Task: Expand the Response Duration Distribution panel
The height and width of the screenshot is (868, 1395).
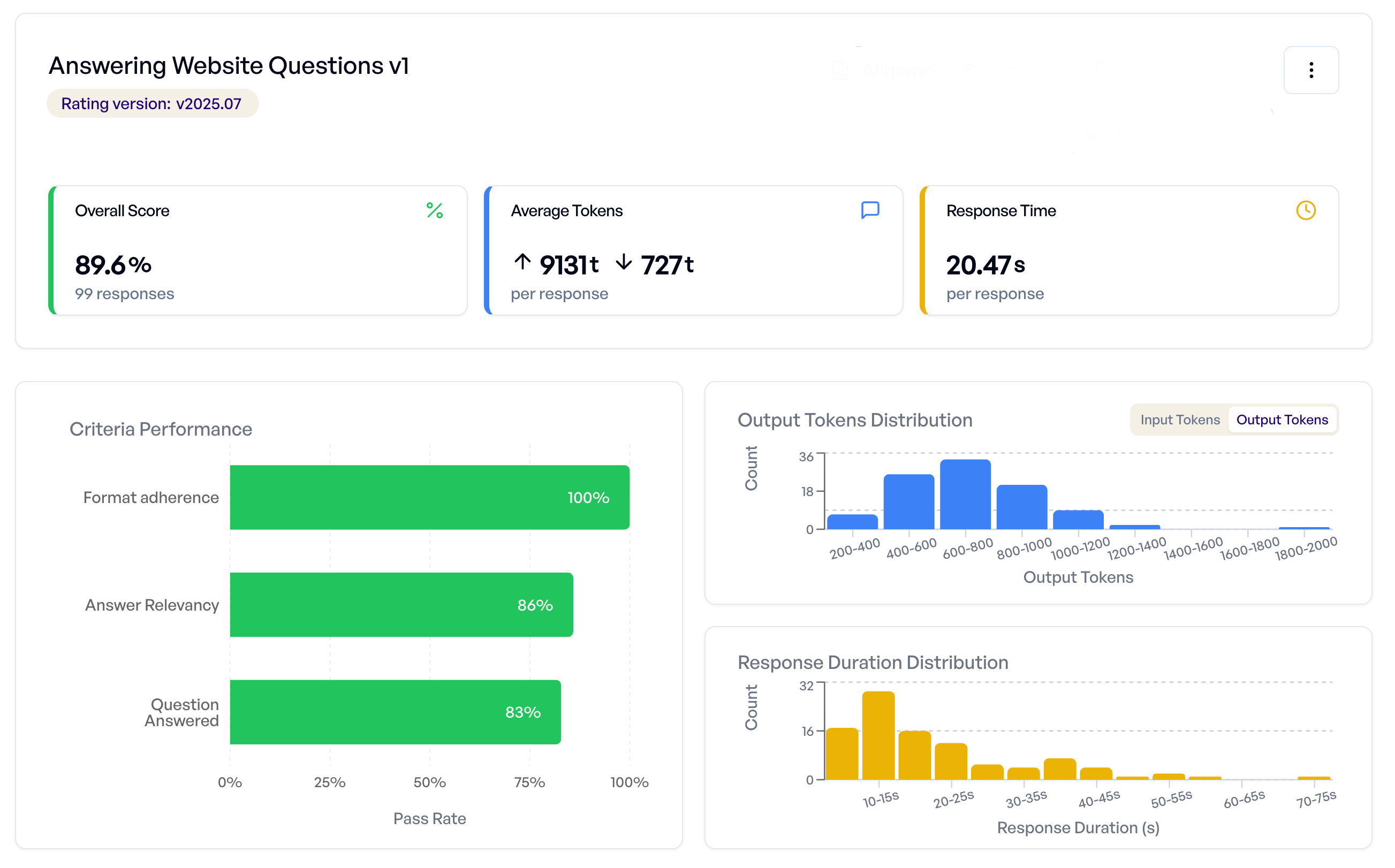Action: click(873, 662)
